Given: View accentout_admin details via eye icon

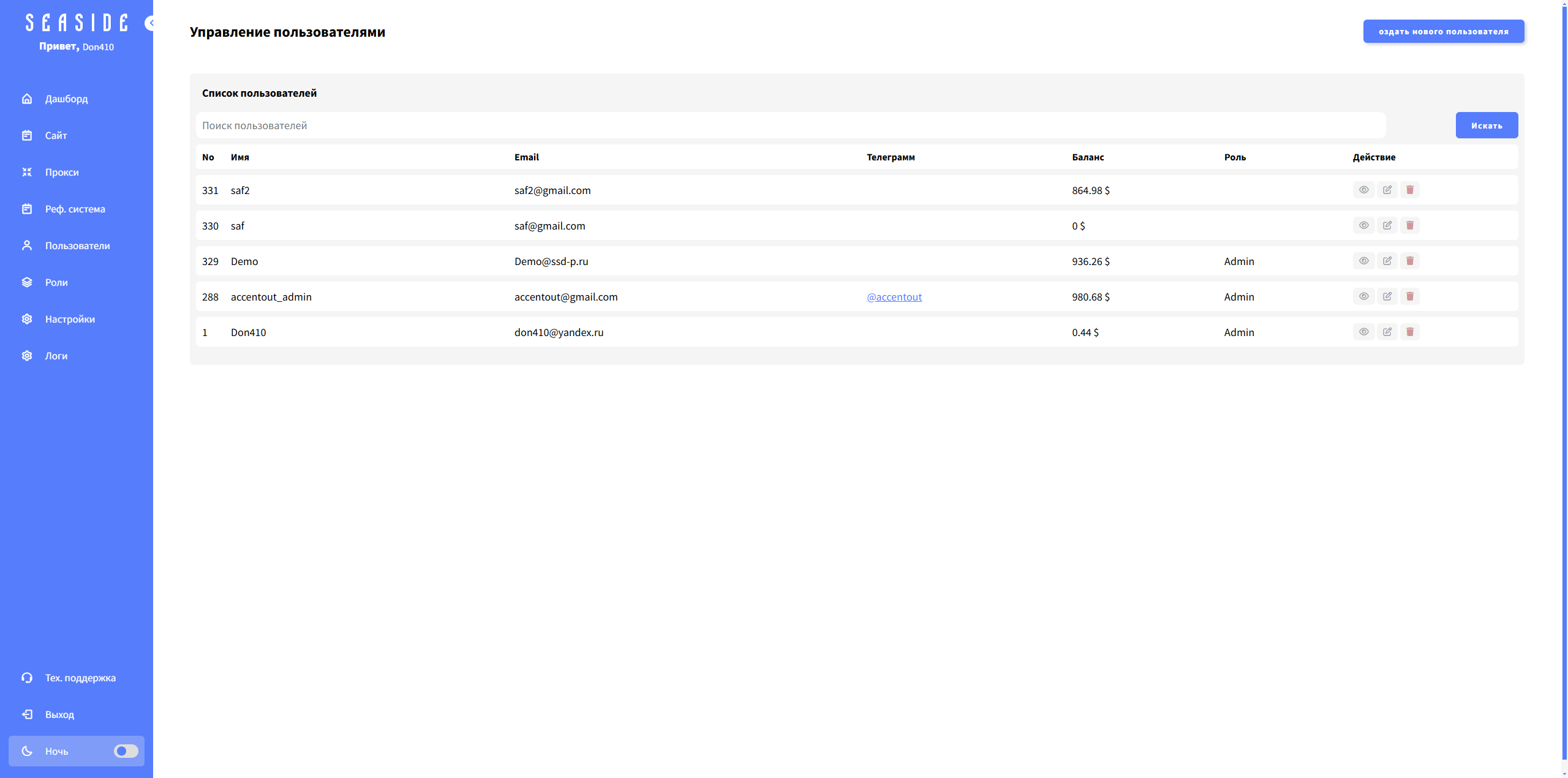Looking at the screenshot, I should 1363,296.
